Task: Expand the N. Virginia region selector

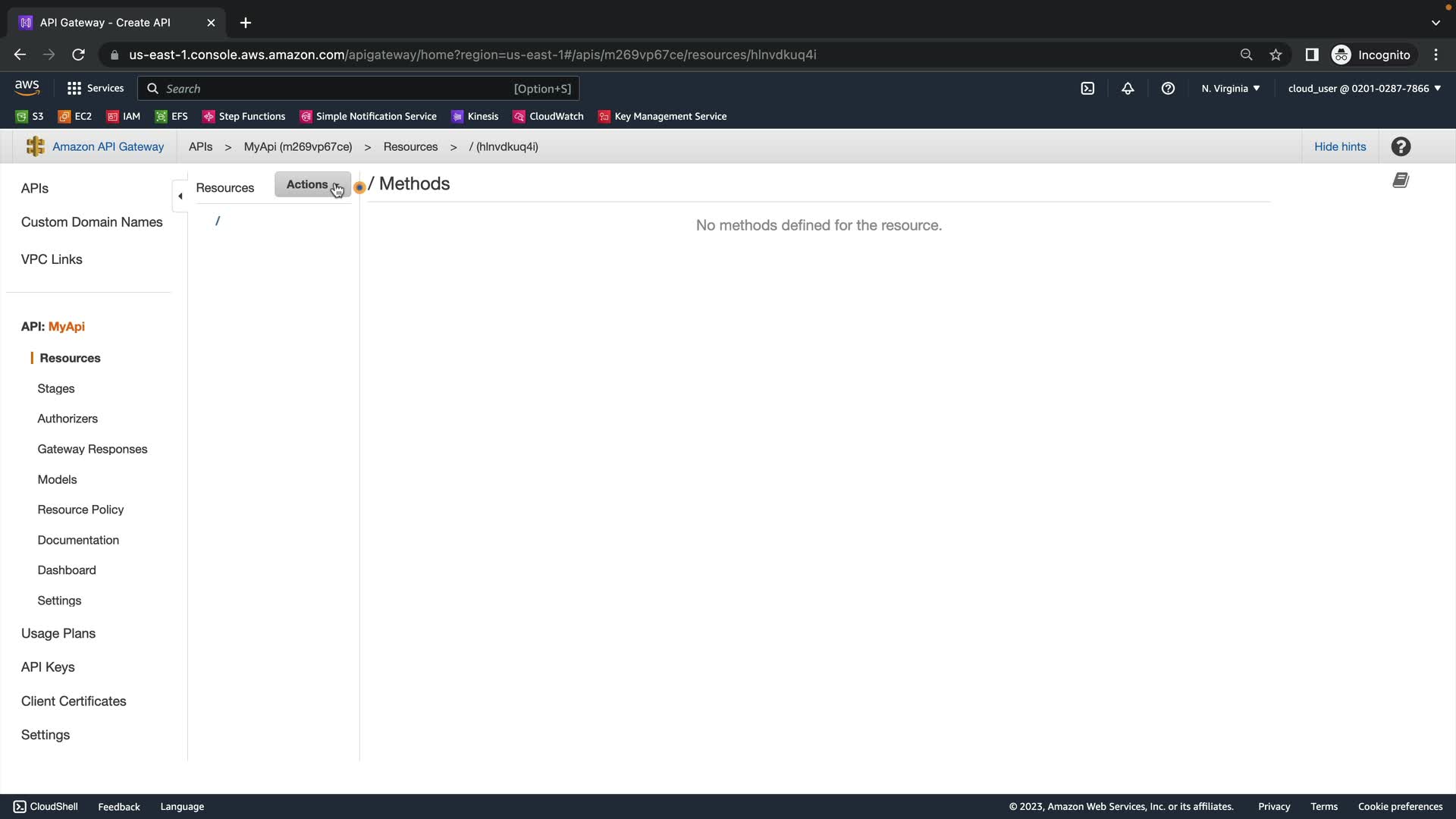Action: [x=1230, y=89]
